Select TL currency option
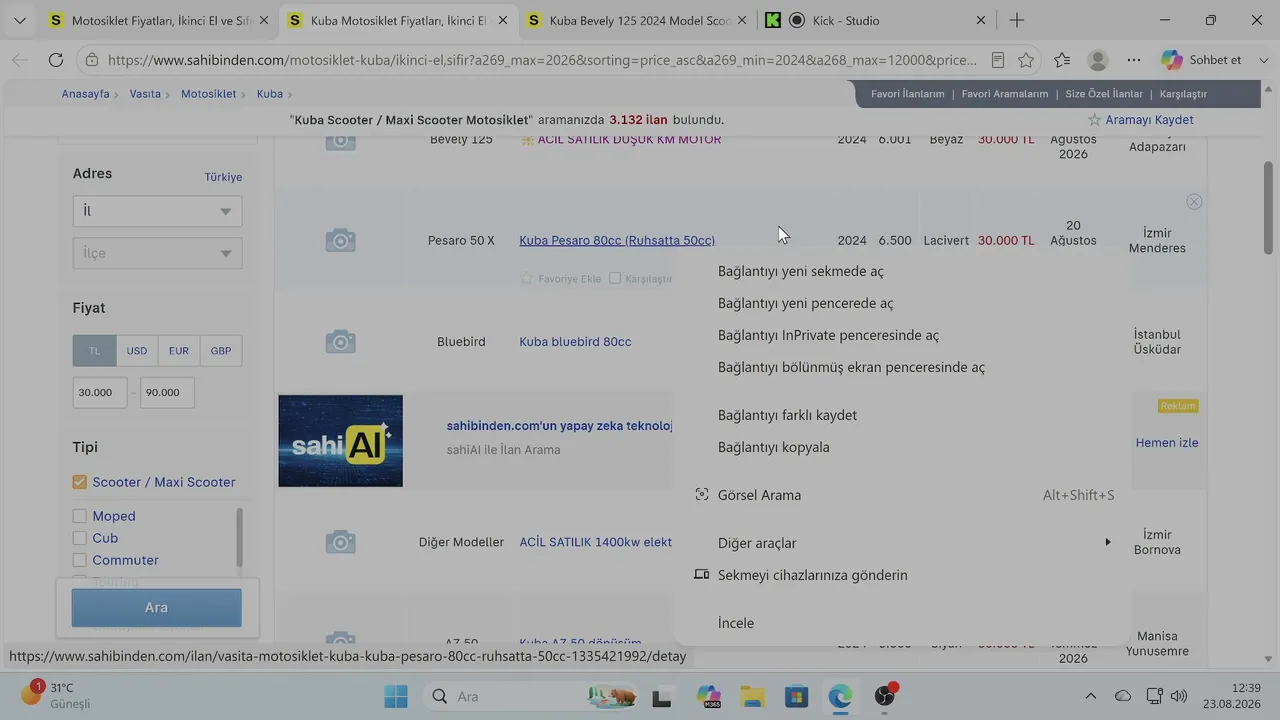 point(95,351)
